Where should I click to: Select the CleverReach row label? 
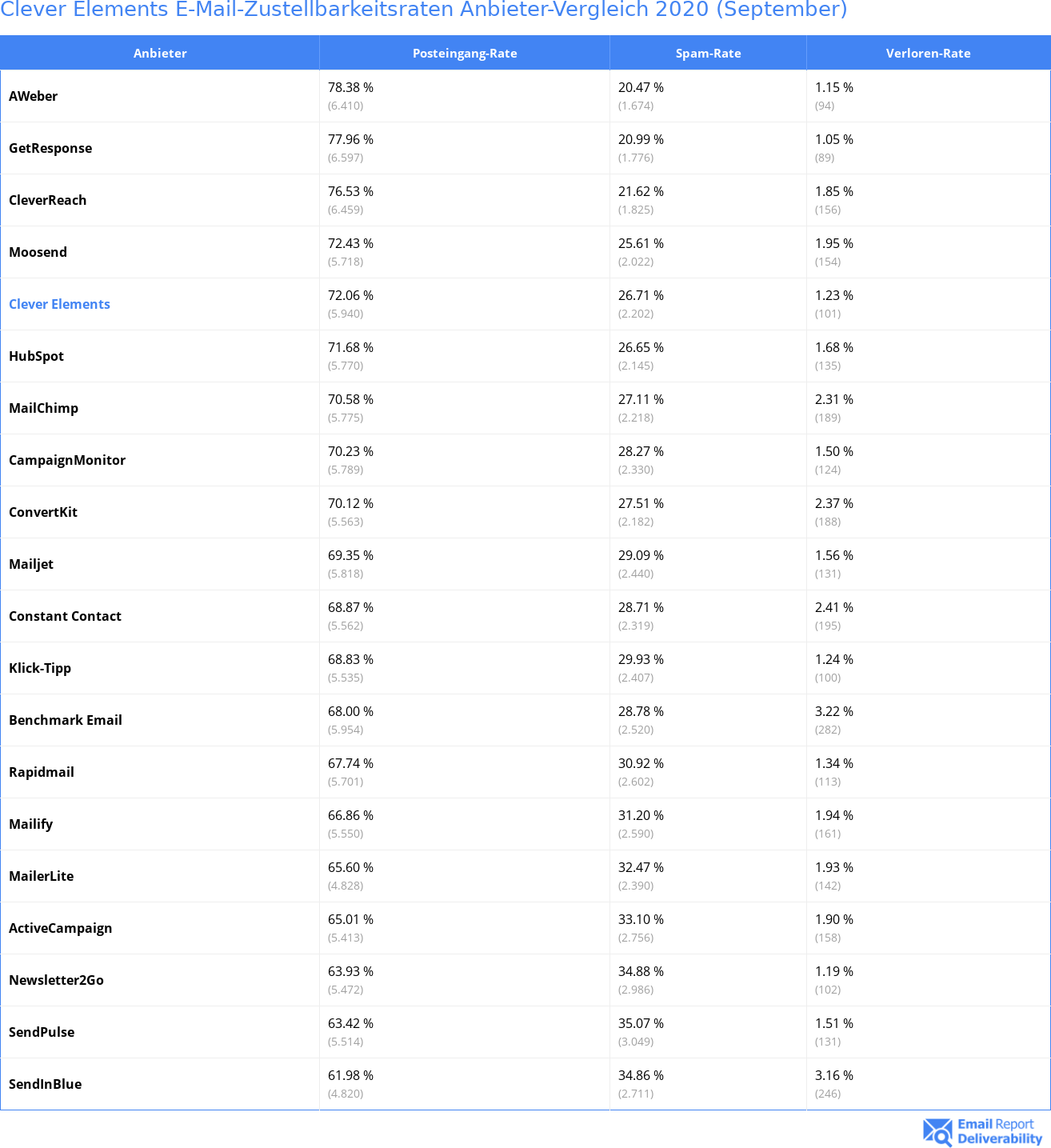tap(47, 200)
